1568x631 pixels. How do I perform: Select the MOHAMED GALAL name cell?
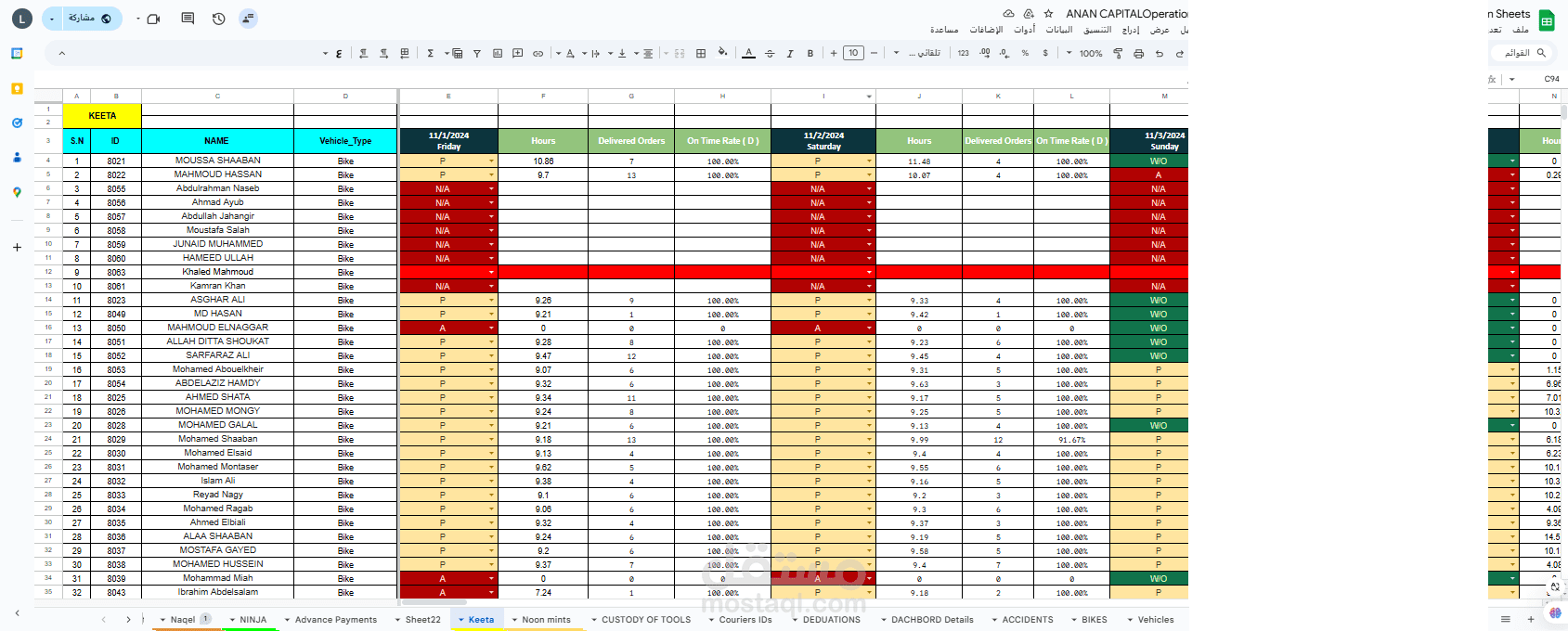(217, 426)
